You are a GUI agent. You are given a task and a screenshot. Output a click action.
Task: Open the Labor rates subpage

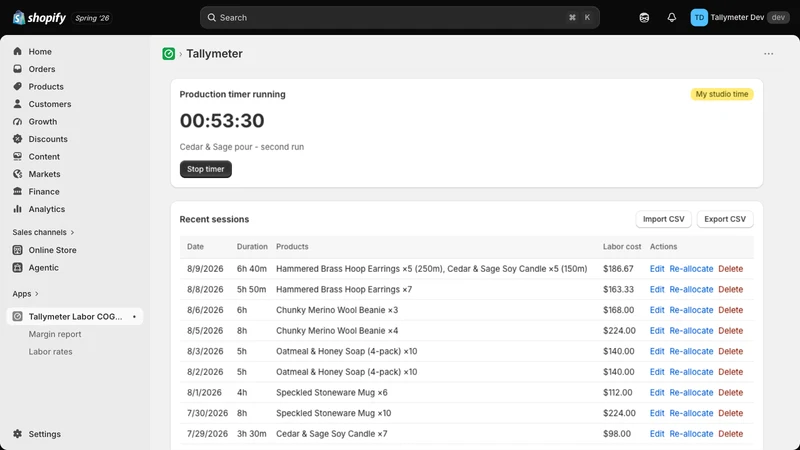point(51,352)
